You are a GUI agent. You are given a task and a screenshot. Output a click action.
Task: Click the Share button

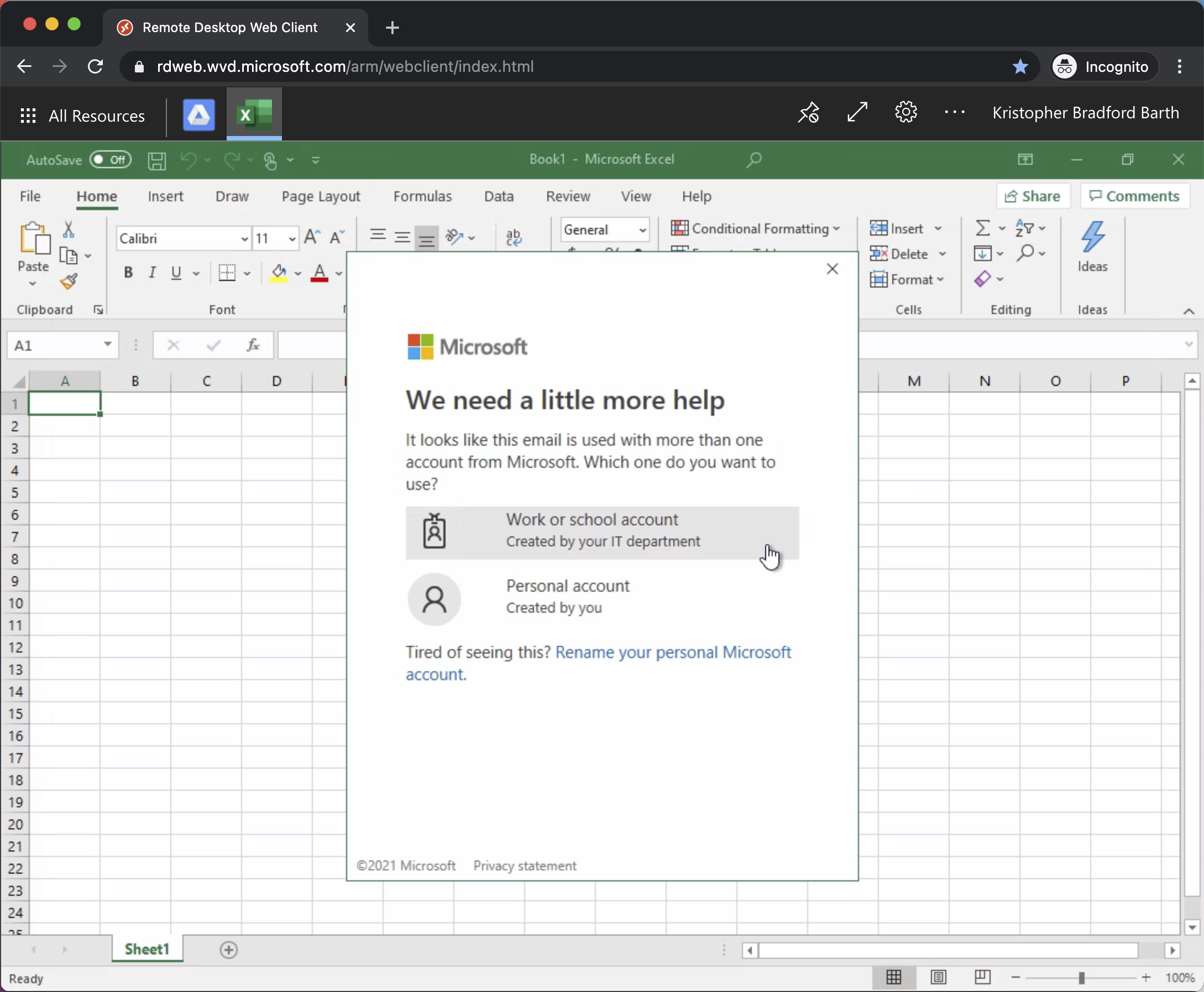(1033, 196)
